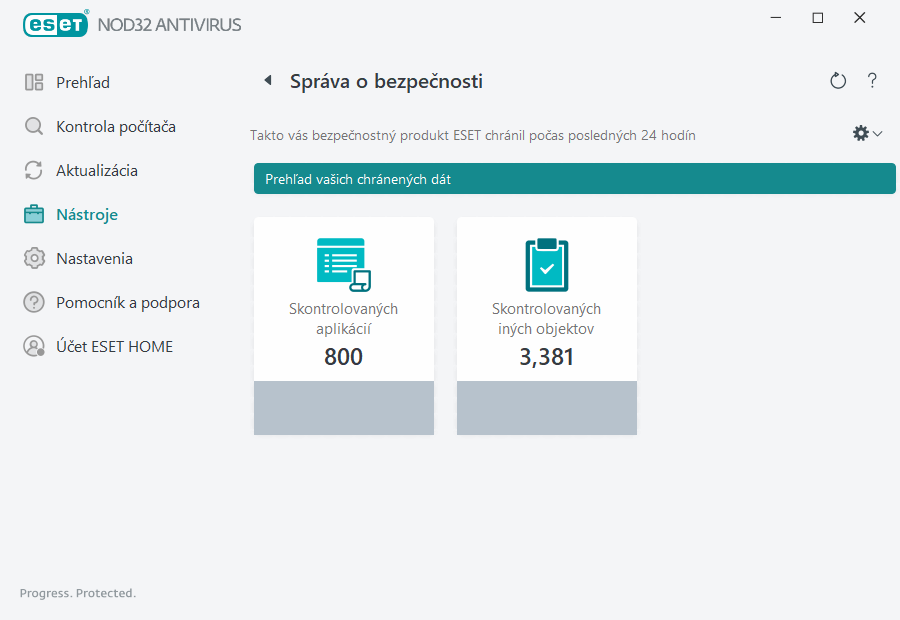Viewport: 900px width, 620px height.
Task: Open the Nástroje toolbox icon
Action: [33, 214]
